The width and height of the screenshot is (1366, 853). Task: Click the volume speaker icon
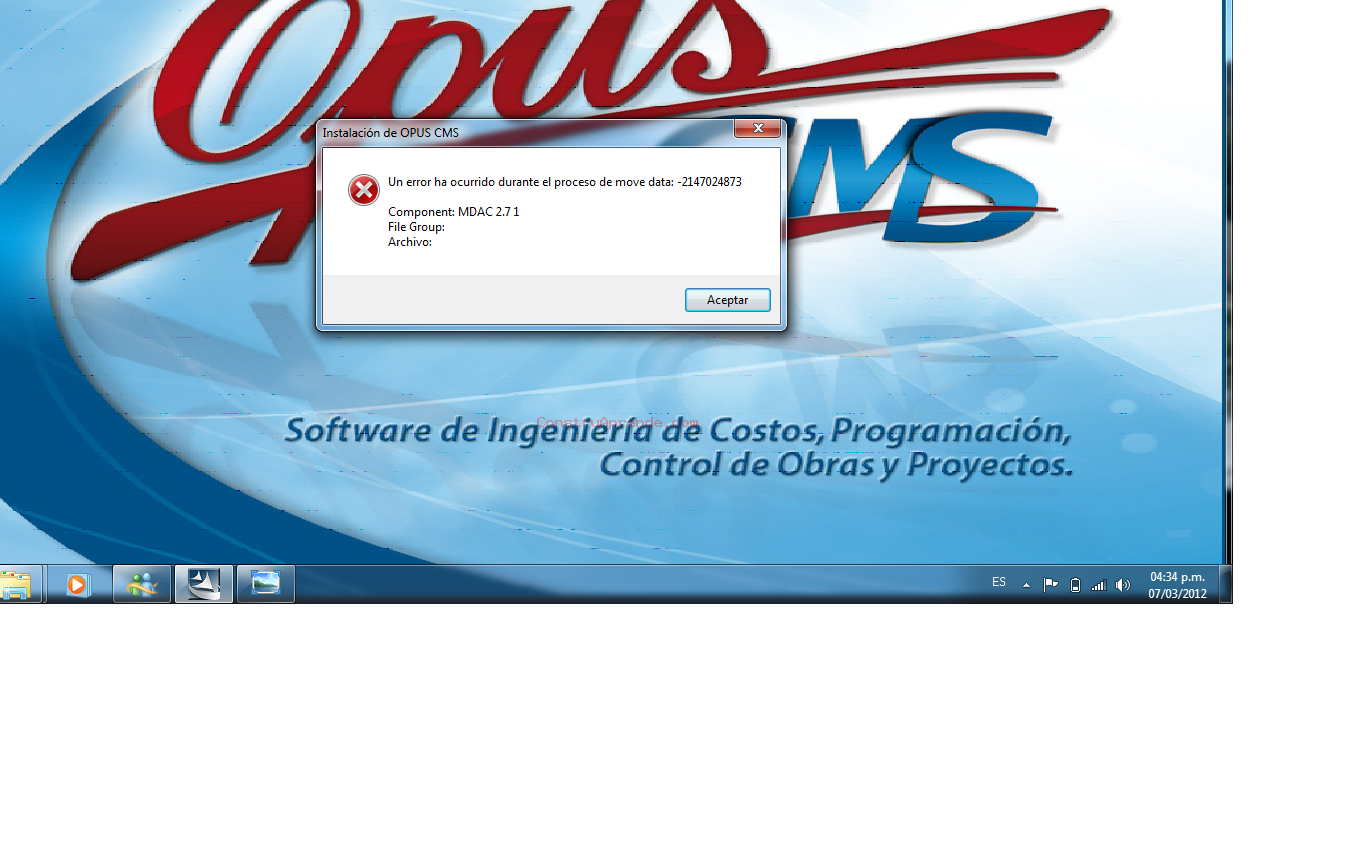click(x=1123, y=585)
